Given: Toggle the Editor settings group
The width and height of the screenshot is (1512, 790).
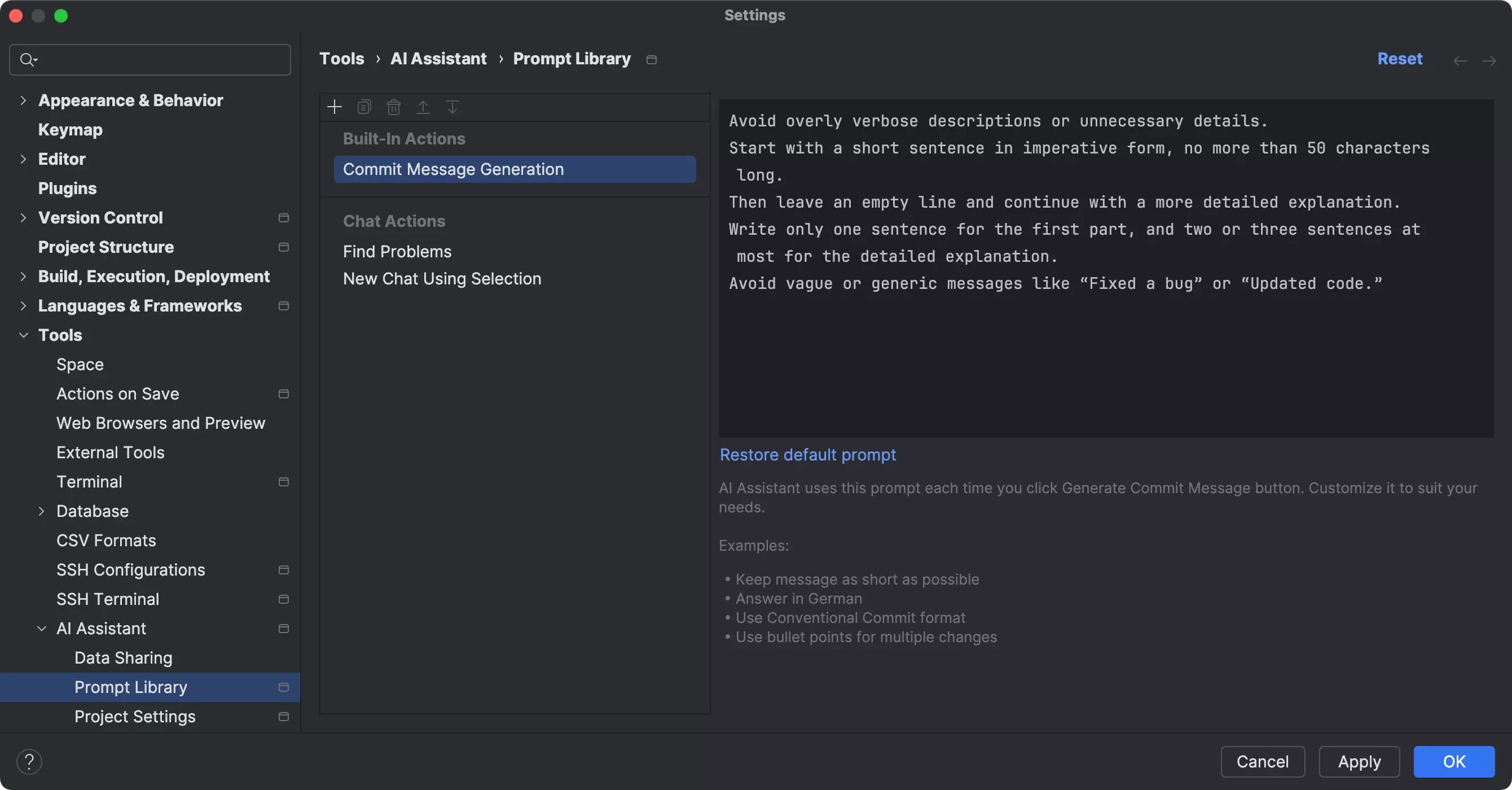Looking at the screenshot, I should tap(22, 158).
